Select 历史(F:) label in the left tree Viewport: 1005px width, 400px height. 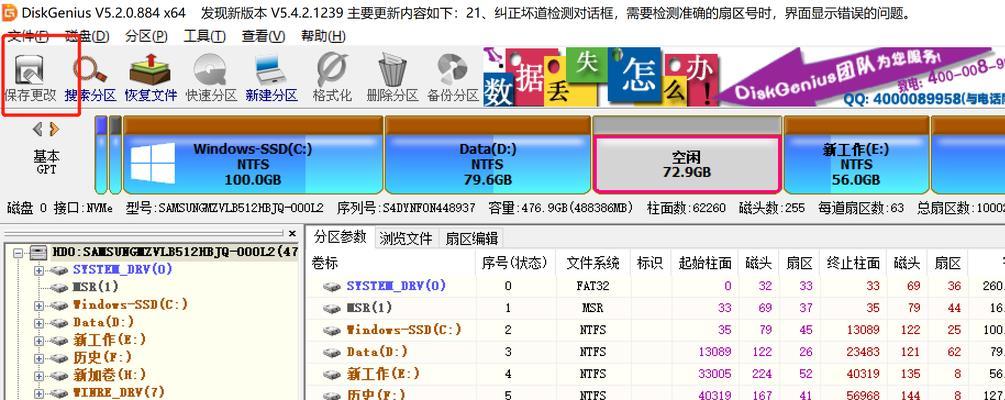102,357
